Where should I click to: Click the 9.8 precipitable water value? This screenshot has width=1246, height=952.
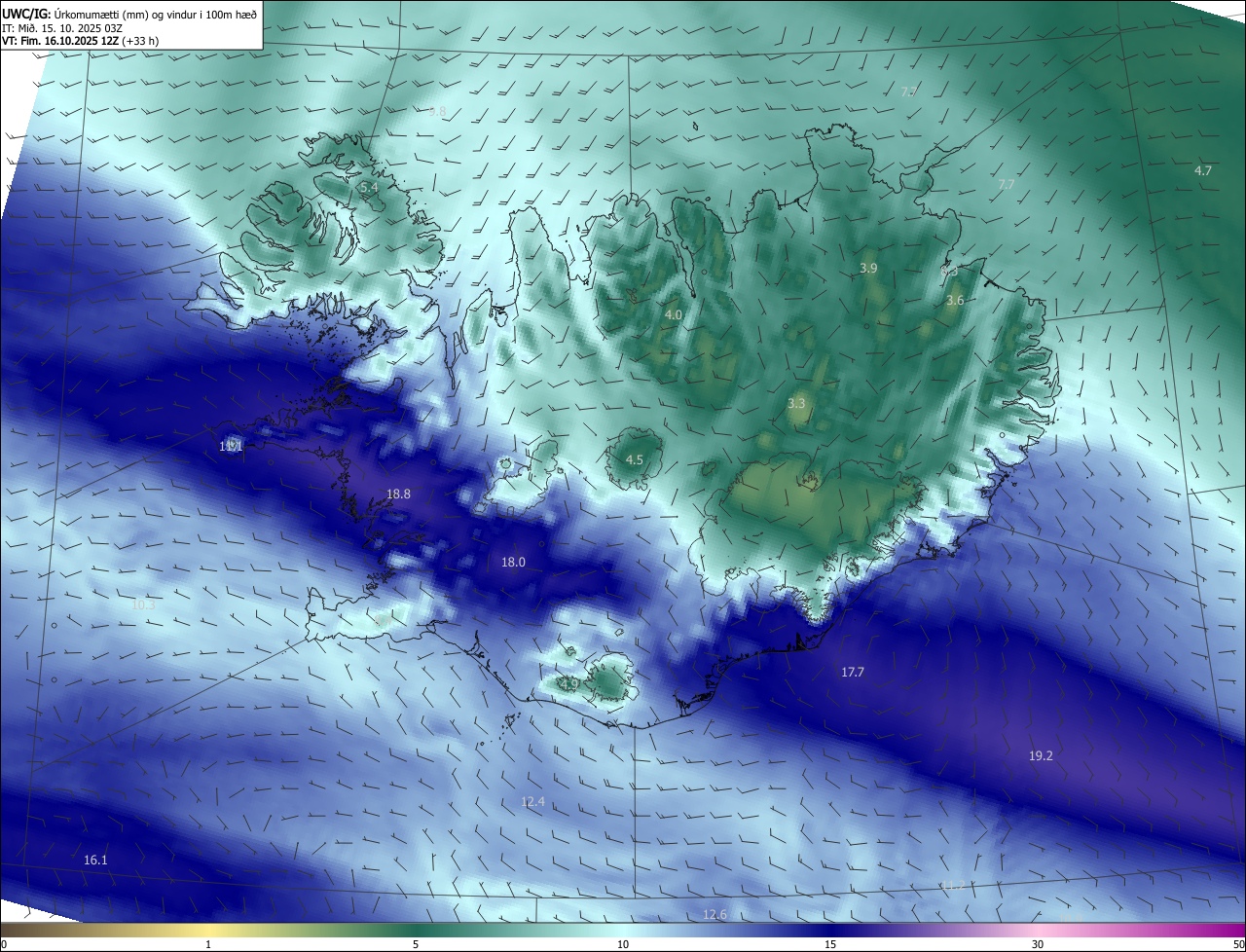437,112
